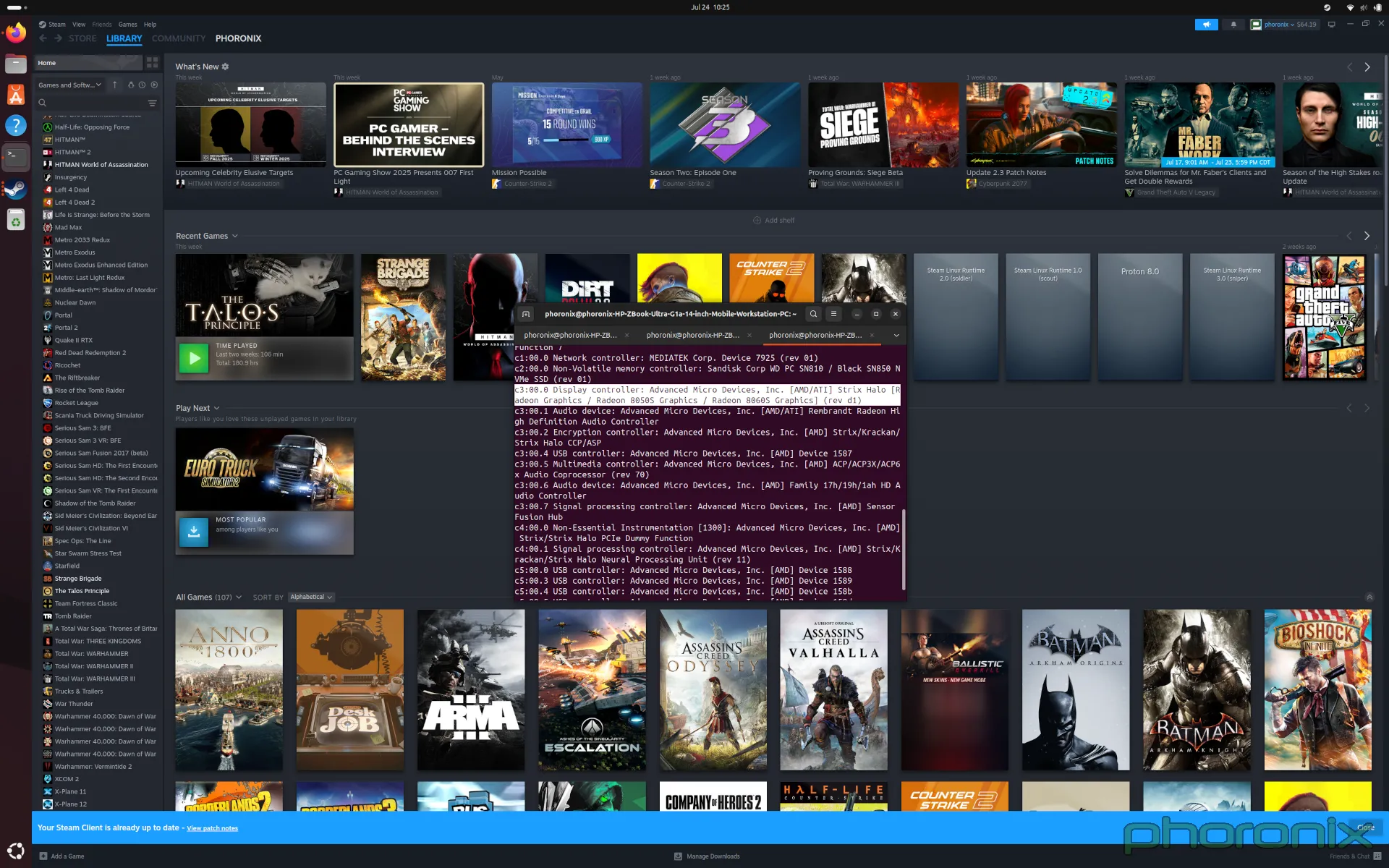Image resolution: width=1389 pixels, height=868 pixels.
Task: Enter Big Picture mode via monitor icon
Action: tap(1331, 25)
